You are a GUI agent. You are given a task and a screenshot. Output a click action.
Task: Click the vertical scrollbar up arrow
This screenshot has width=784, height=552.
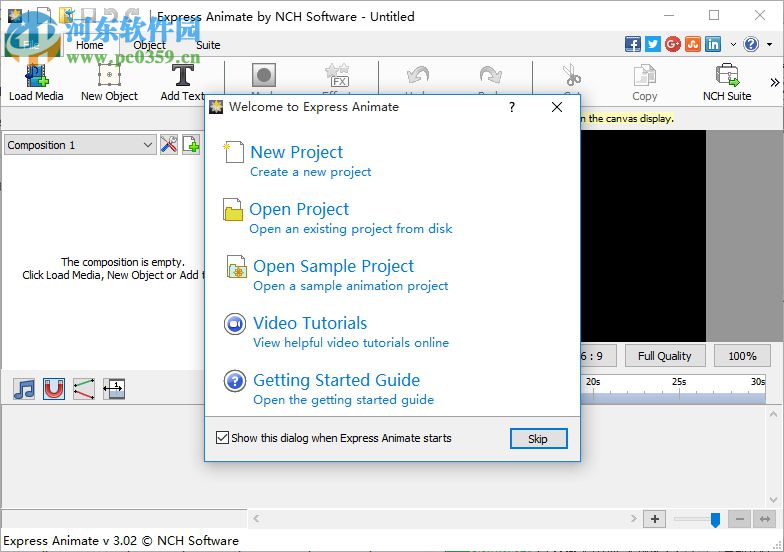774,414
